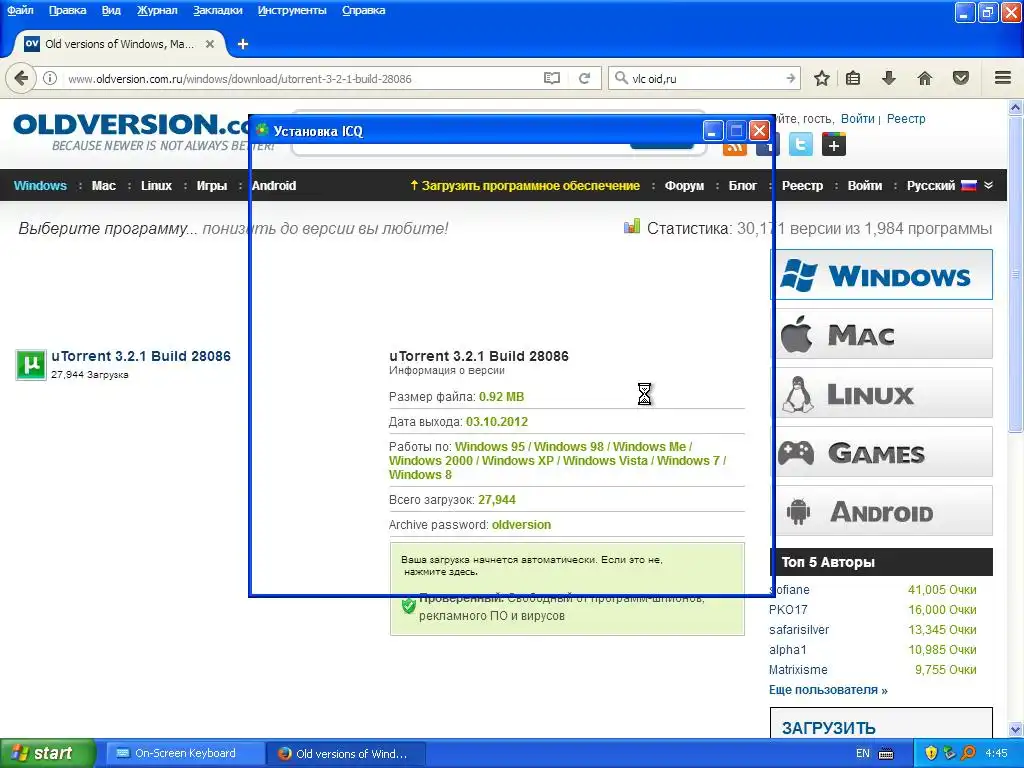The image size is (1024, 768).
Task: Open the Инструменты menu
Action: tap(292, 10)
